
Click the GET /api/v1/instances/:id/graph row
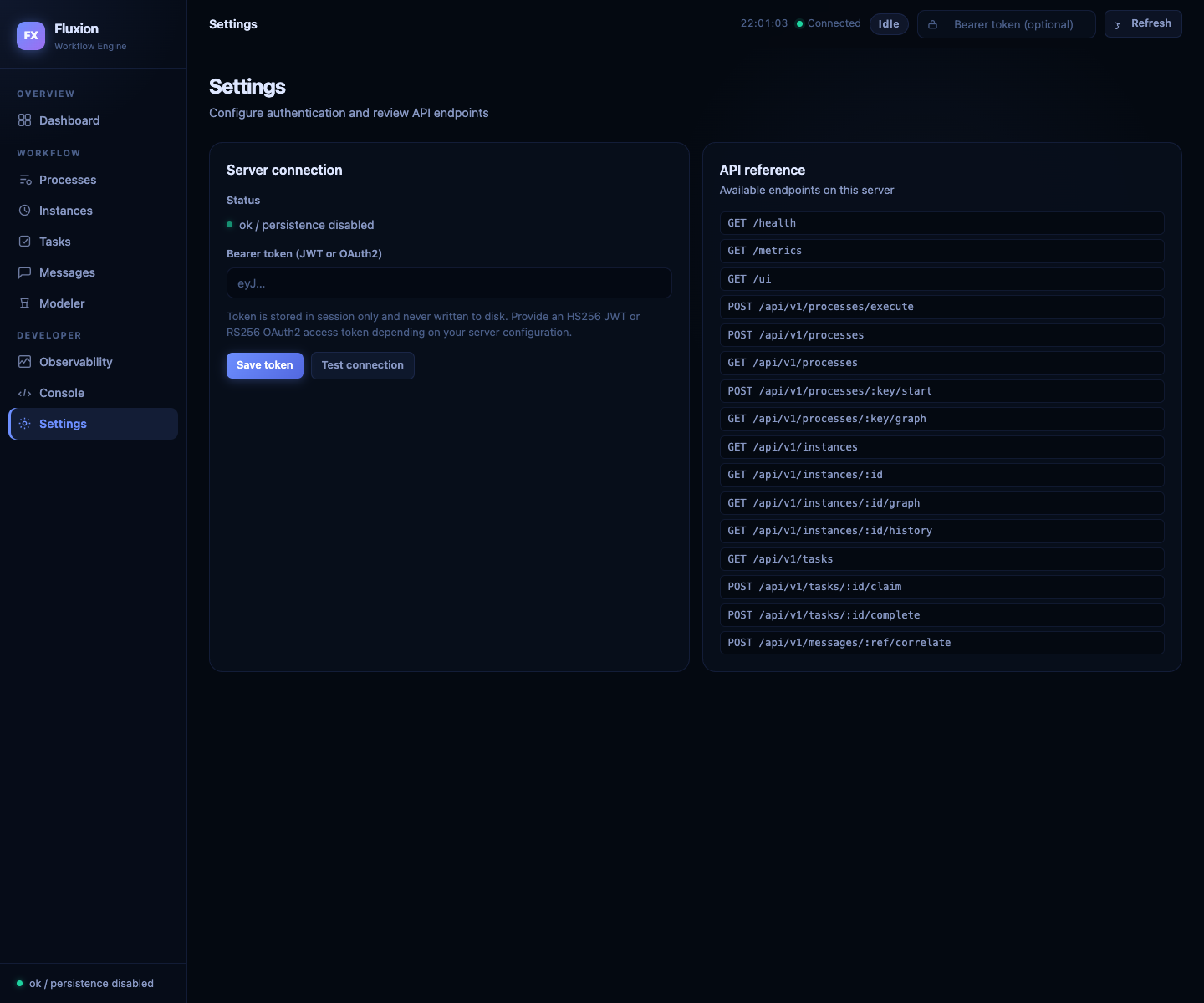(x=942, y=503)
